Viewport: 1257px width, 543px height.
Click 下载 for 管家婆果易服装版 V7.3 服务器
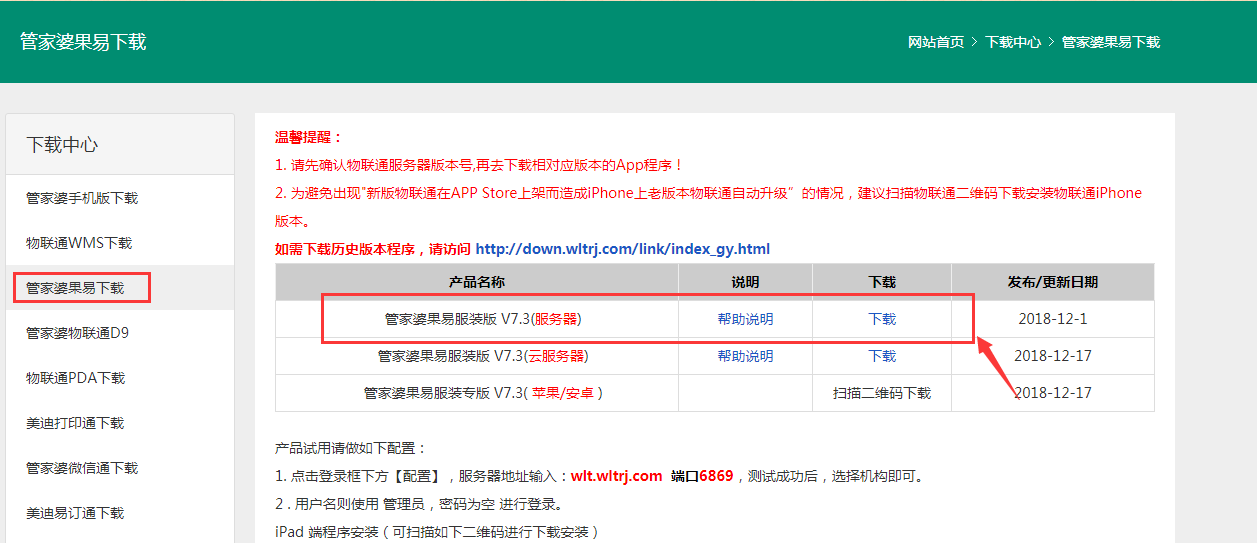[x=882, y=319]
